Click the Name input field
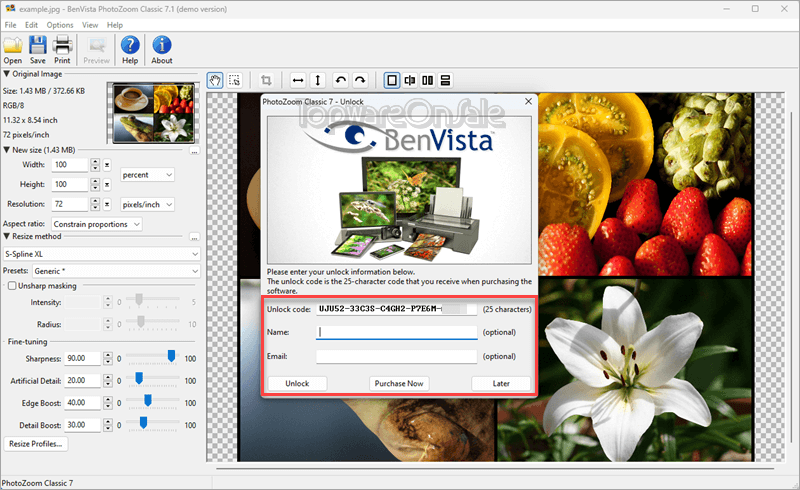The height and width of the screenshot is (490, 800). [396, 332]
